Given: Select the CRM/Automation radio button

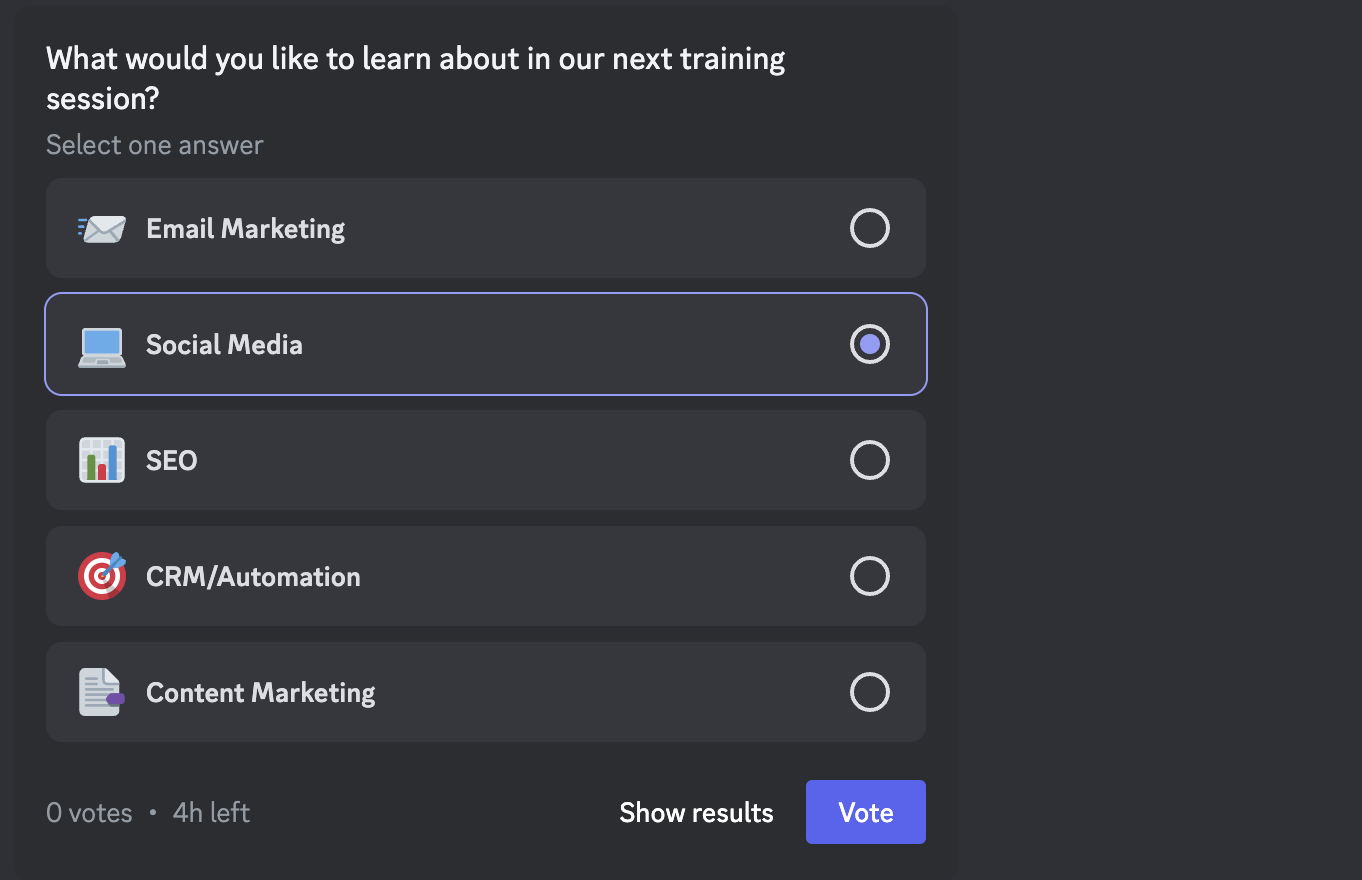Looking at the screenshot, I should [869, 576].
